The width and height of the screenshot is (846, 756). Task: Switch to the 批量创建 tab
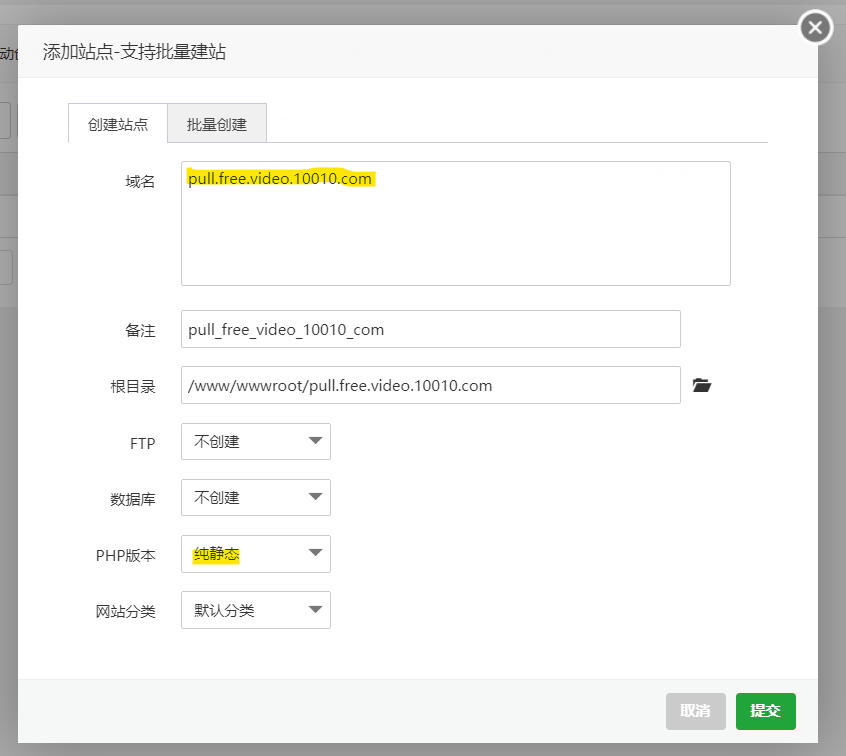point(217,125)
